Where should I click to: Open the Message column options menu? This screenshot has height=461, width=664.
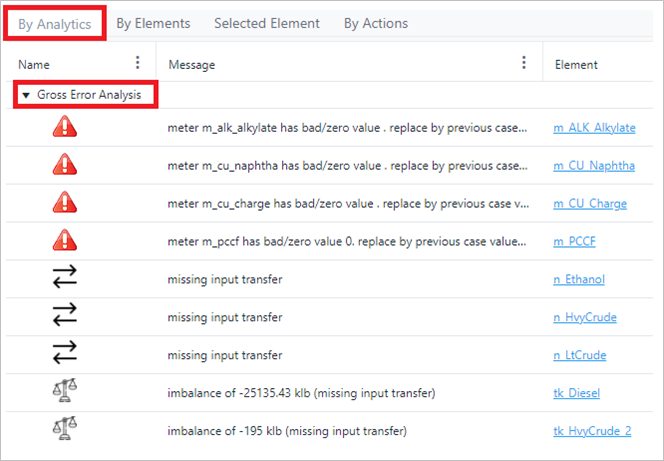524,64
